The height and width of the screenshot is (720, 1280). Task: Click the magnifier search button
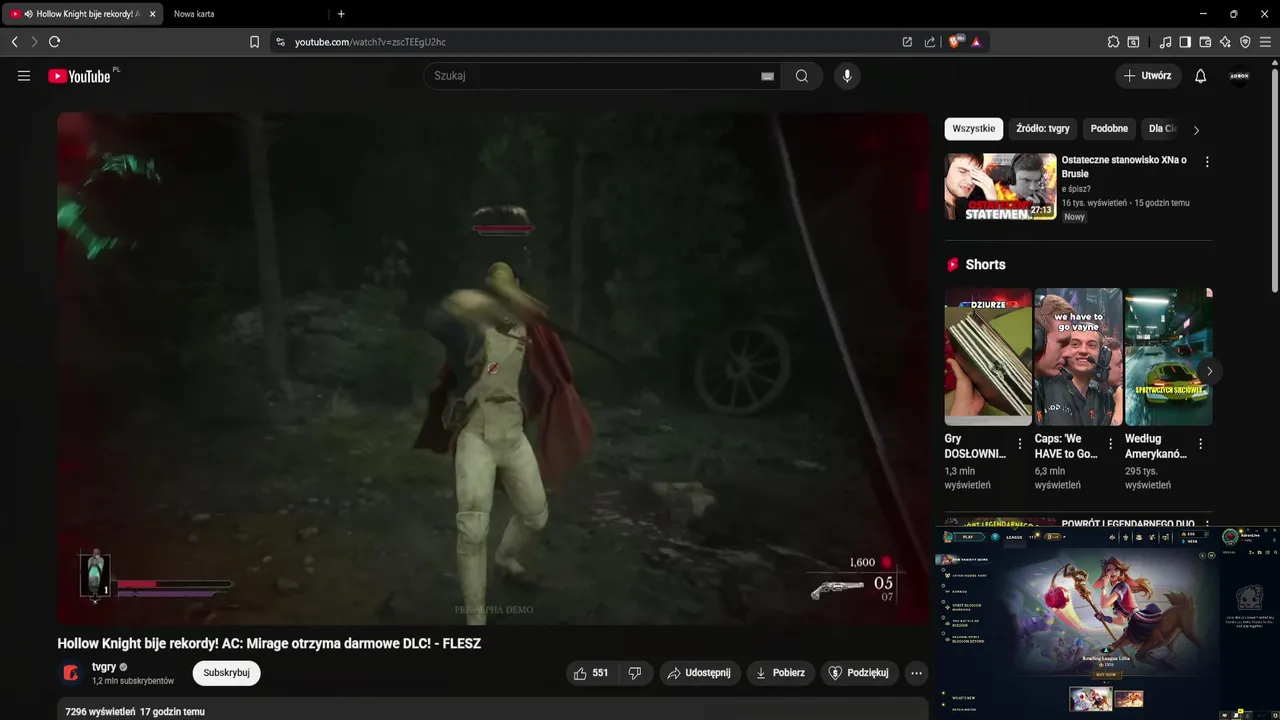pos(802,76)
